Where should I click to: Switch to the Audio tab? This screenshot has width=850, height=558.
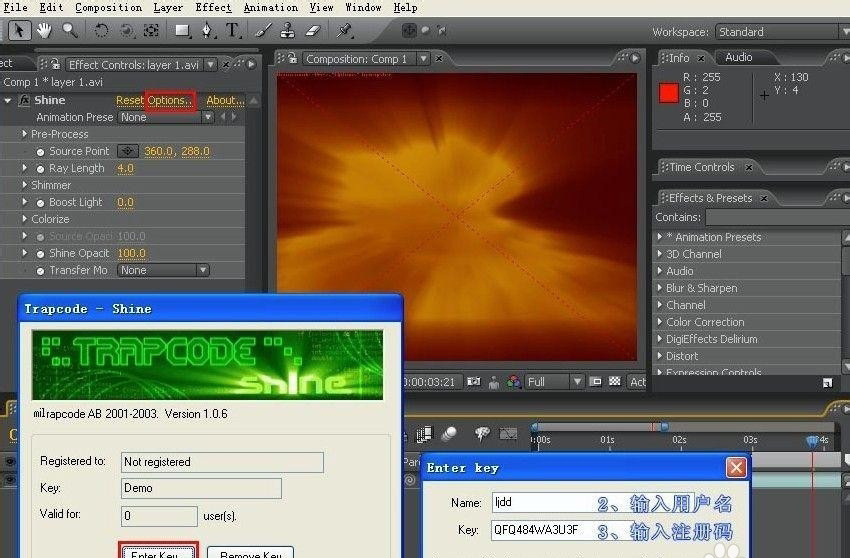pyautogui.click(x=738, y=57)
